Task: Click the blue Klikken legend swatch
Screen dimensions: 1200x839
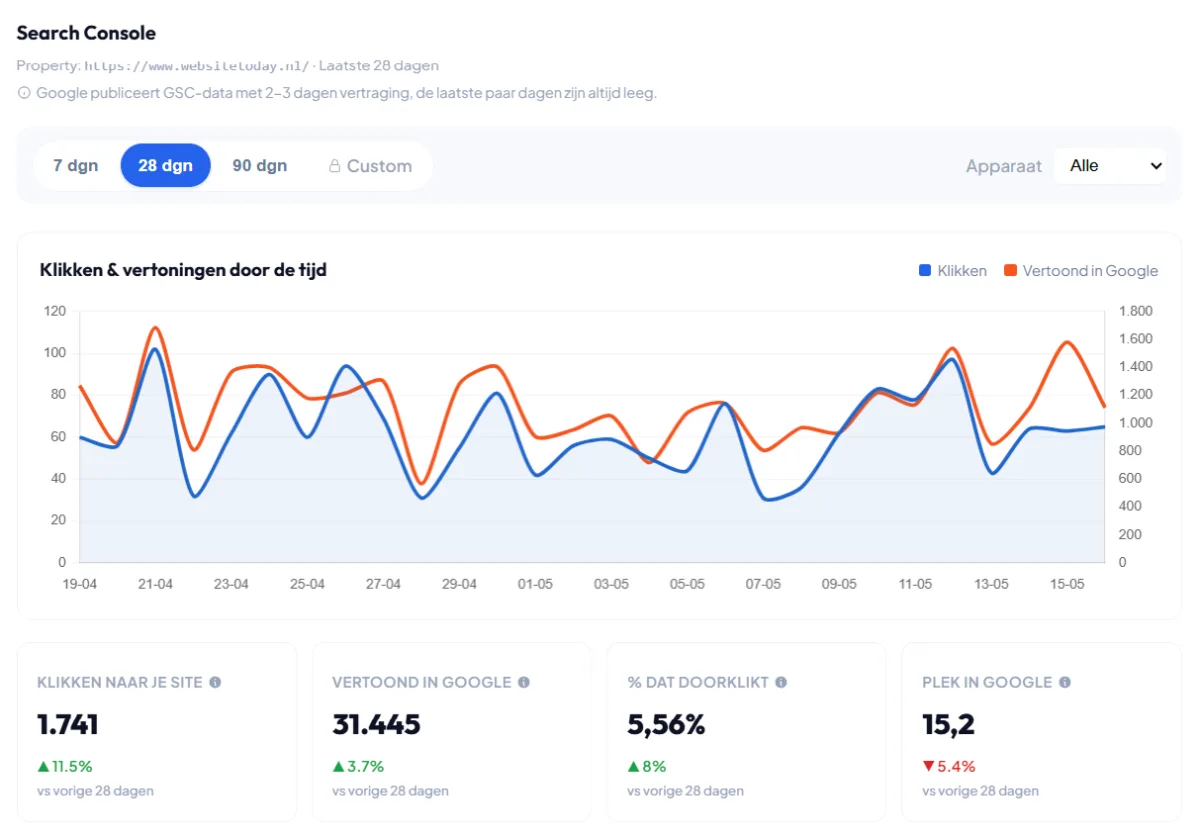Action: [925, 271]
